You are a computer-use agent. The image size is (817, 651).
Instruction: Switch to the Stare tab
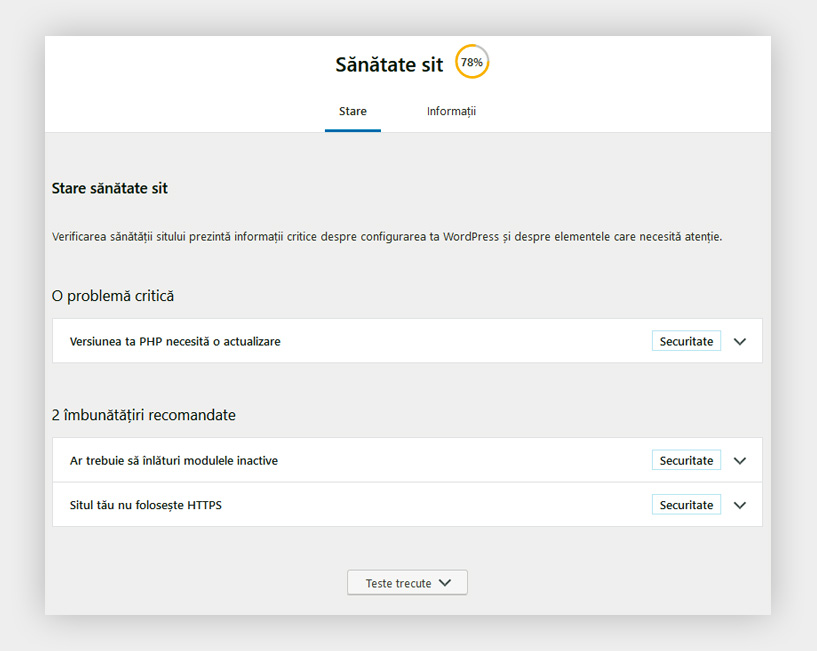point(352,111)
